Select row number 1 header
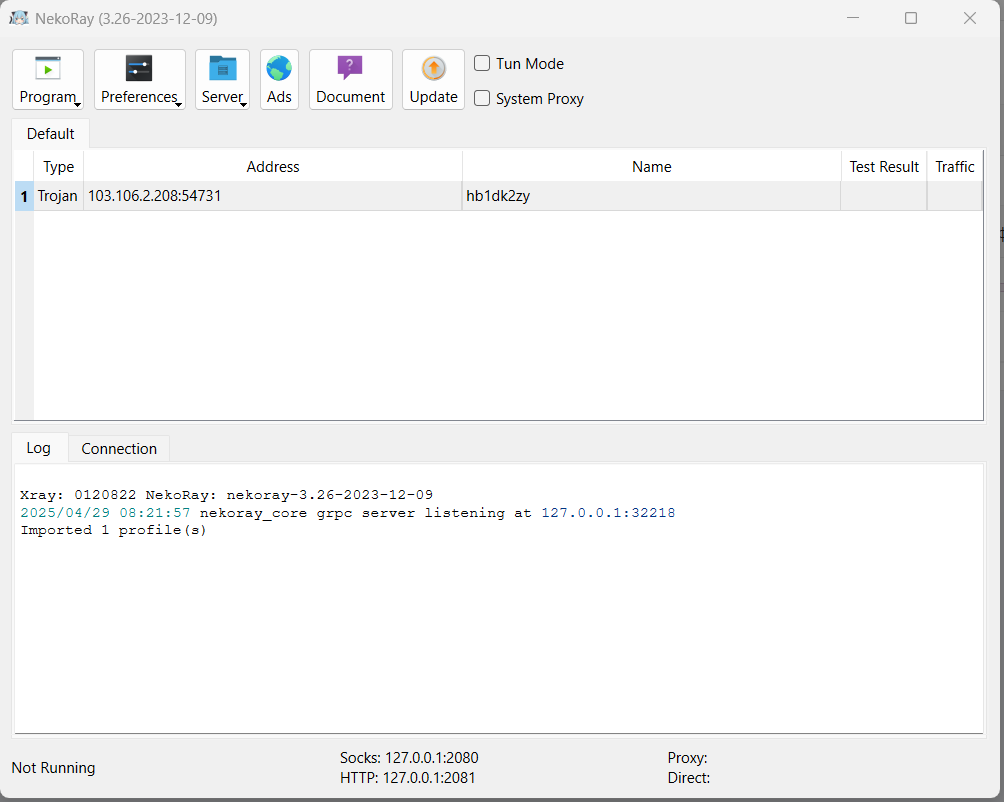This screenshot has height=802, width=1004. [24, 196]
